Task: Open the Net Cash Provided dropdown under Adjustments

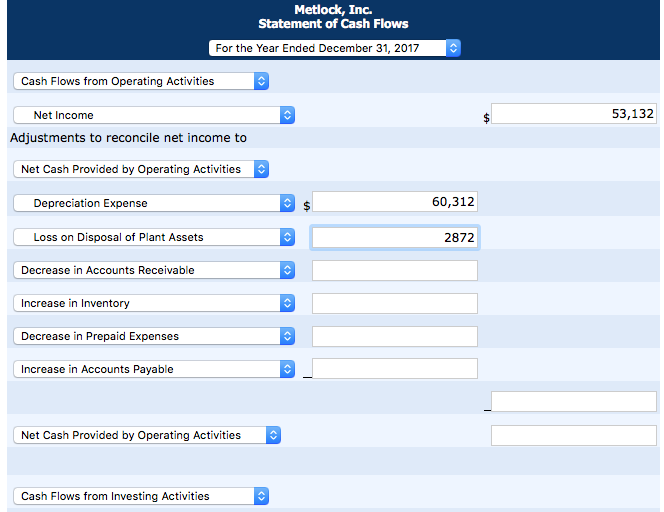Action: pos(141,169)
